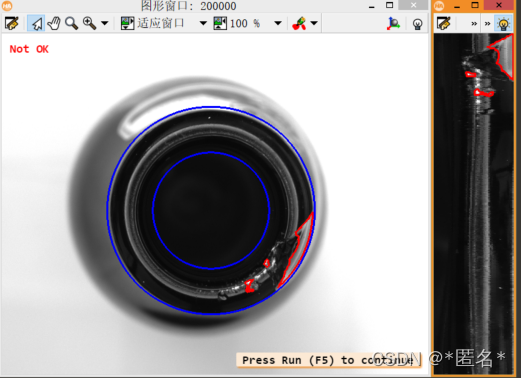The height and width of the screenshot is (378, 521).
Task: Click the red colored-pen draw icon
Action: pyautogui.click(x=299, y=23)
